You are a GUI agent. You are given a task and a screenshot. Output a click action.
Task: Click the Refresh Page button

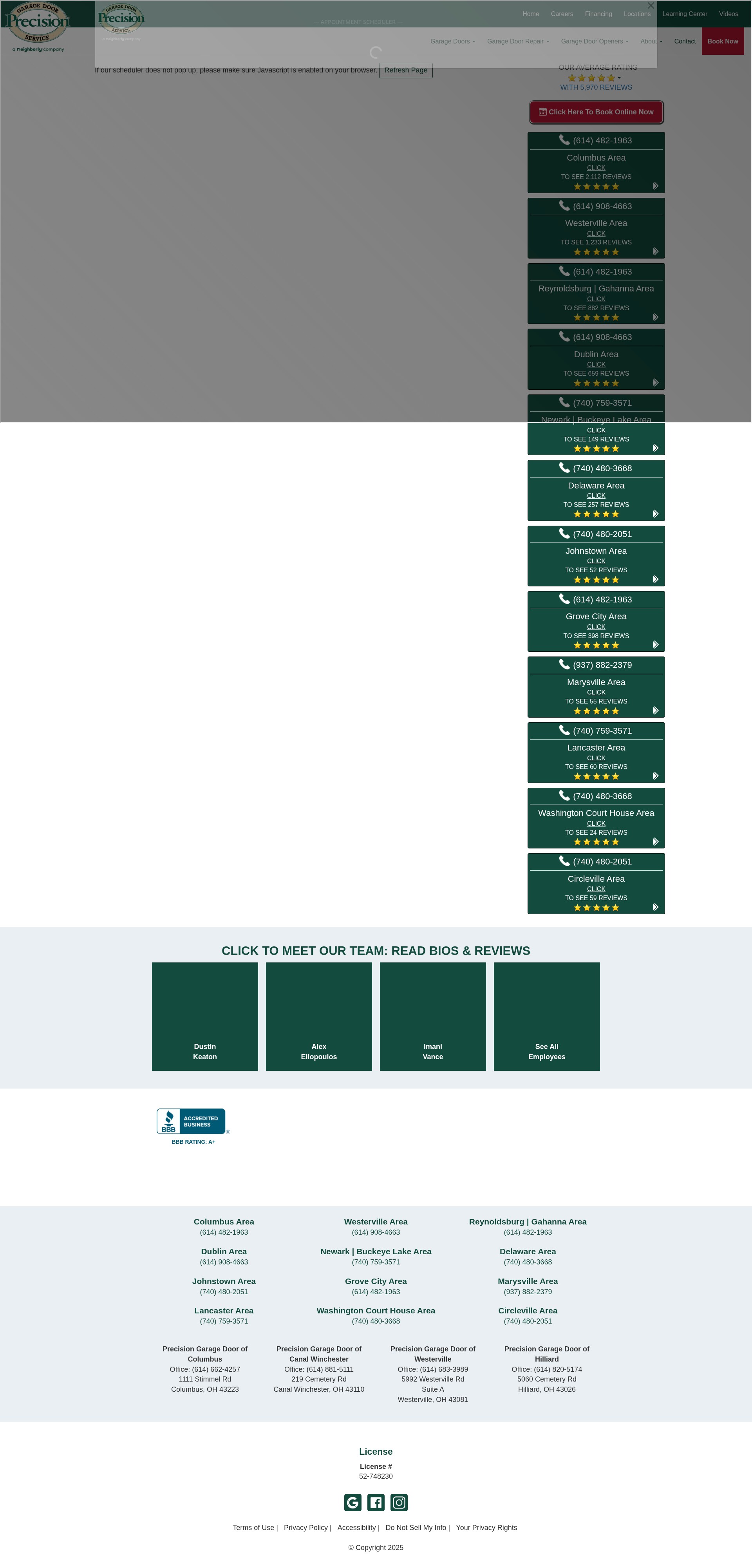tap(406, 71)
